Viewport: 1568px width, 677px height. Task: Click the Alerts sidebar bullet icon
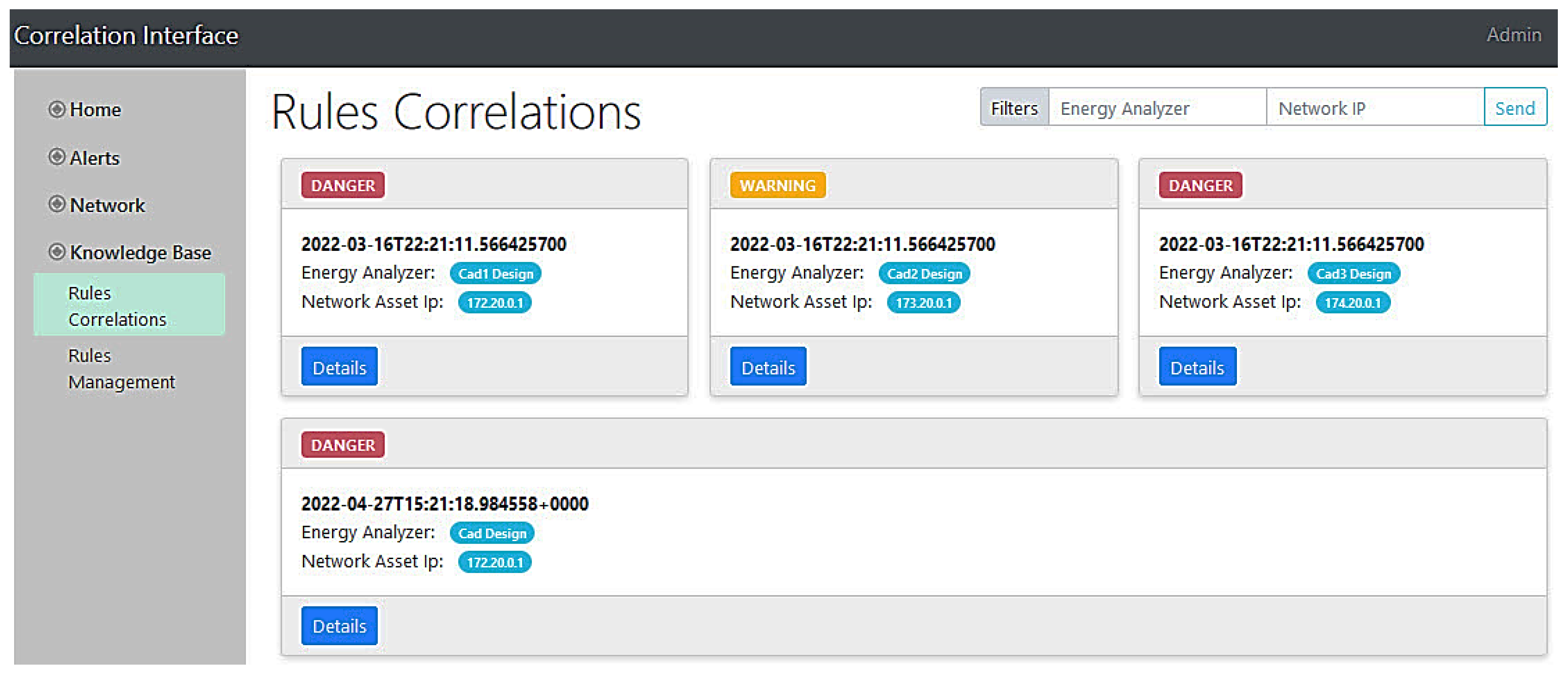57,157
